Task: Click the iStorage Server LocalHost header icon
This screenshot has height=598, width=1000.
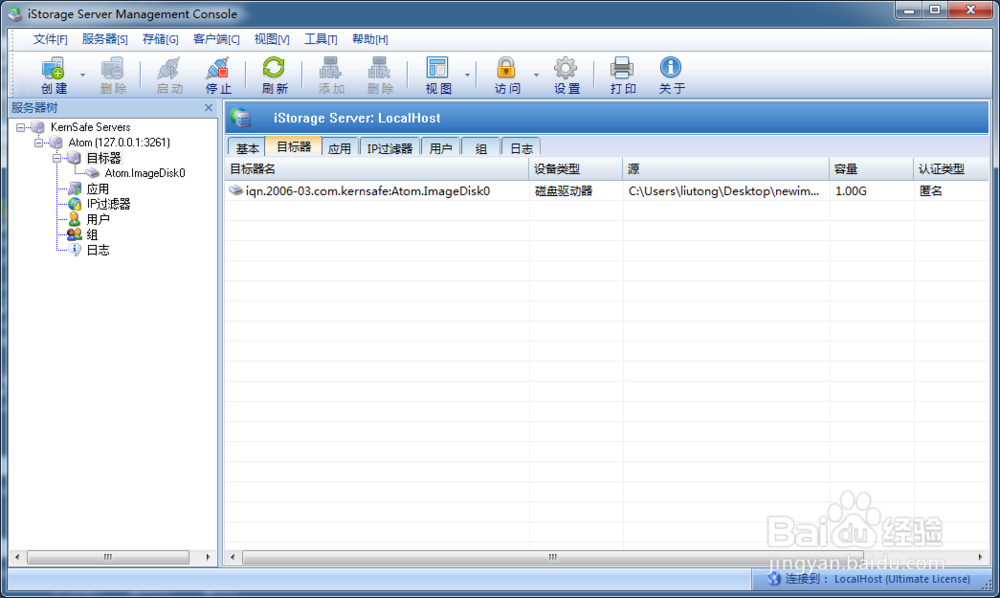Action: (242, 118)
